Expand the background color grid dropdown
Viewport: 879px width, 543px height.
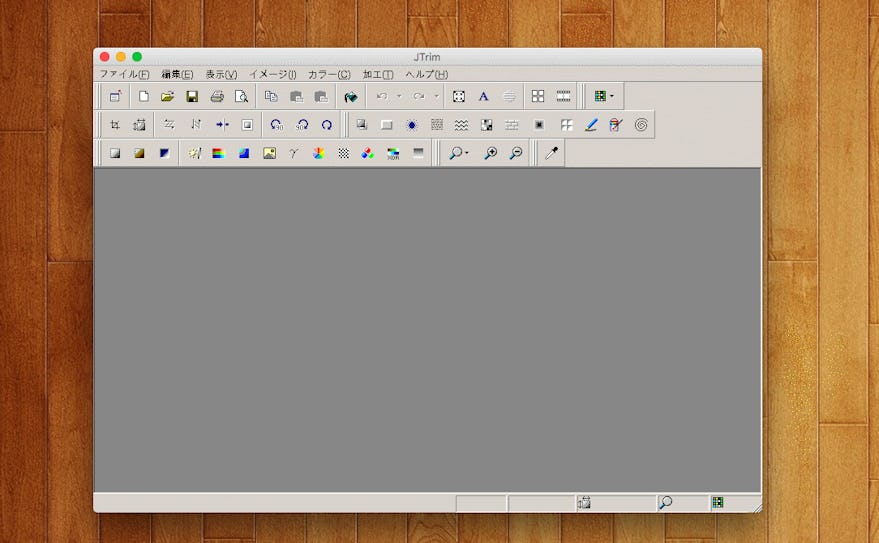[x=612, y=97]
